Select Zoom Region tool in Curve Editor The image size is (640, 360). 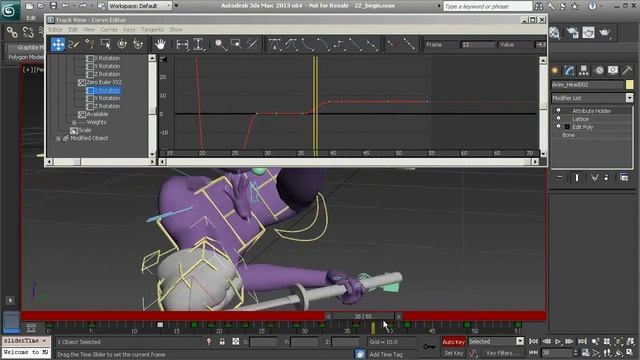click(236, 44)
